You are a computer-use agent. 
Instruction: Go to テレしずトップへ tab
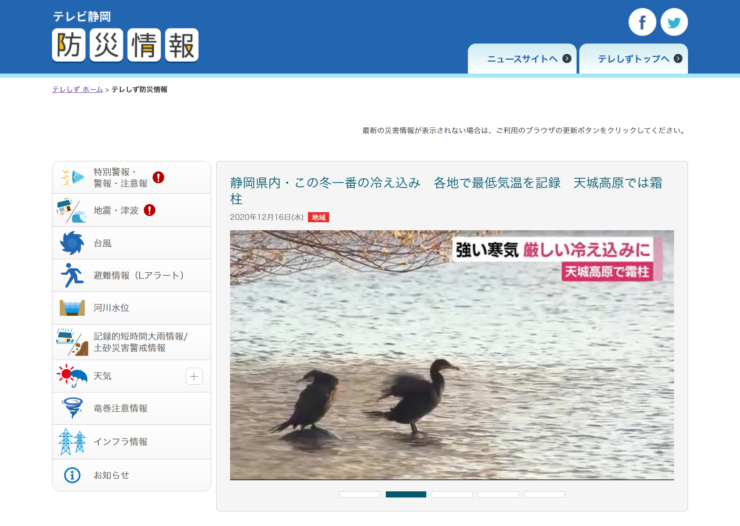click(x=633, y=59)
